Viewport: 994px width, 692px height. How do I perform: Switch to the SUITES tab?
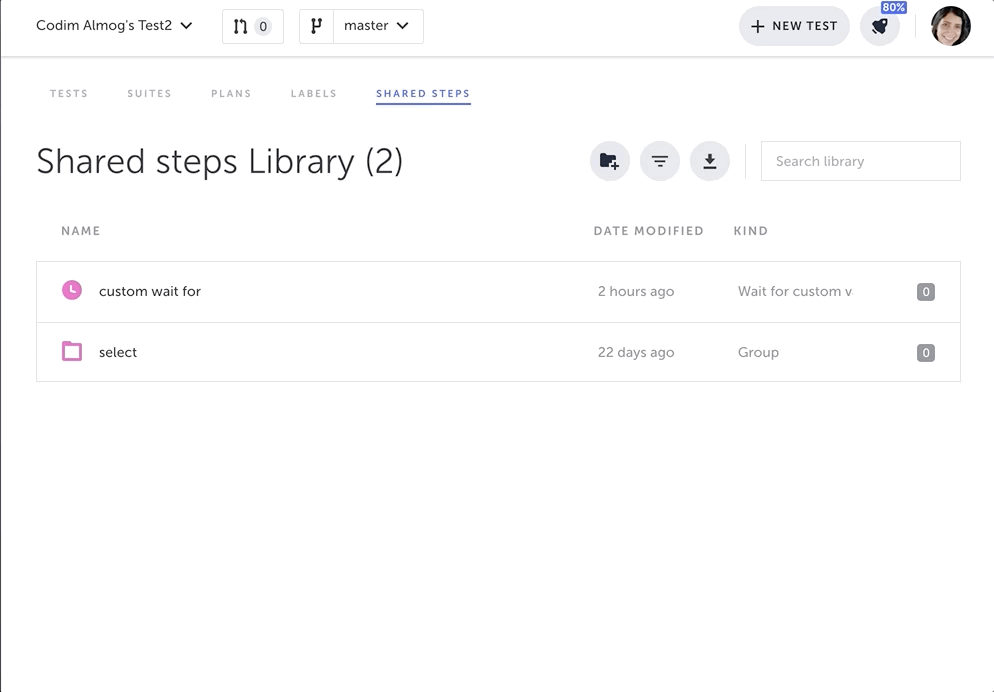[149, 93]
